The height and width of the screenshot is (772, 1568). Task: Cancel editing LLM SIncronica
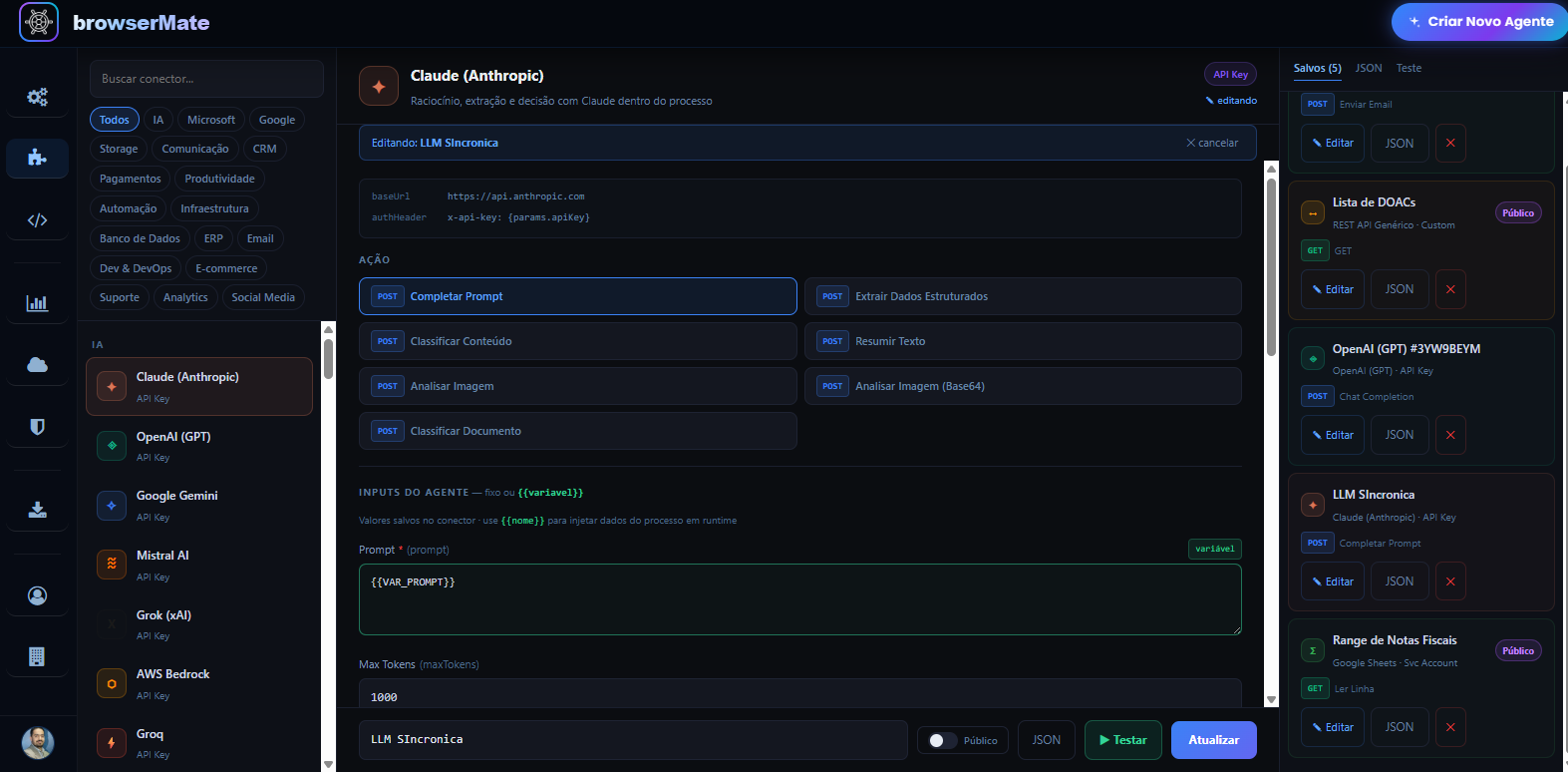pos(1212,143)
